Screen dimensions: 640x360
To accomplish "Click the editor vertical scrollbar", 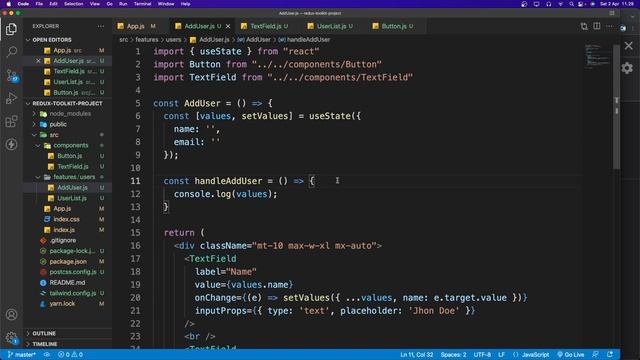I will [616, 107].
